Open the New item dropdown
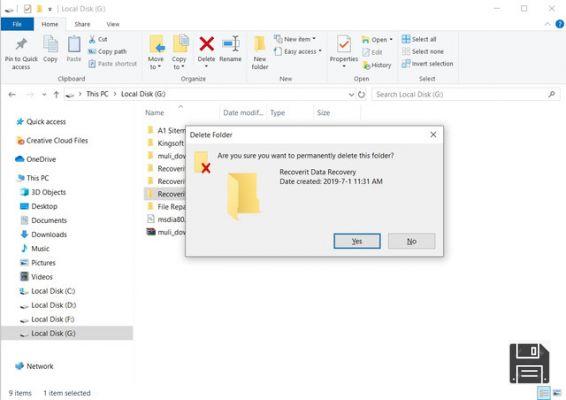Screen dimensions: 566x400 tap(295, 39)
